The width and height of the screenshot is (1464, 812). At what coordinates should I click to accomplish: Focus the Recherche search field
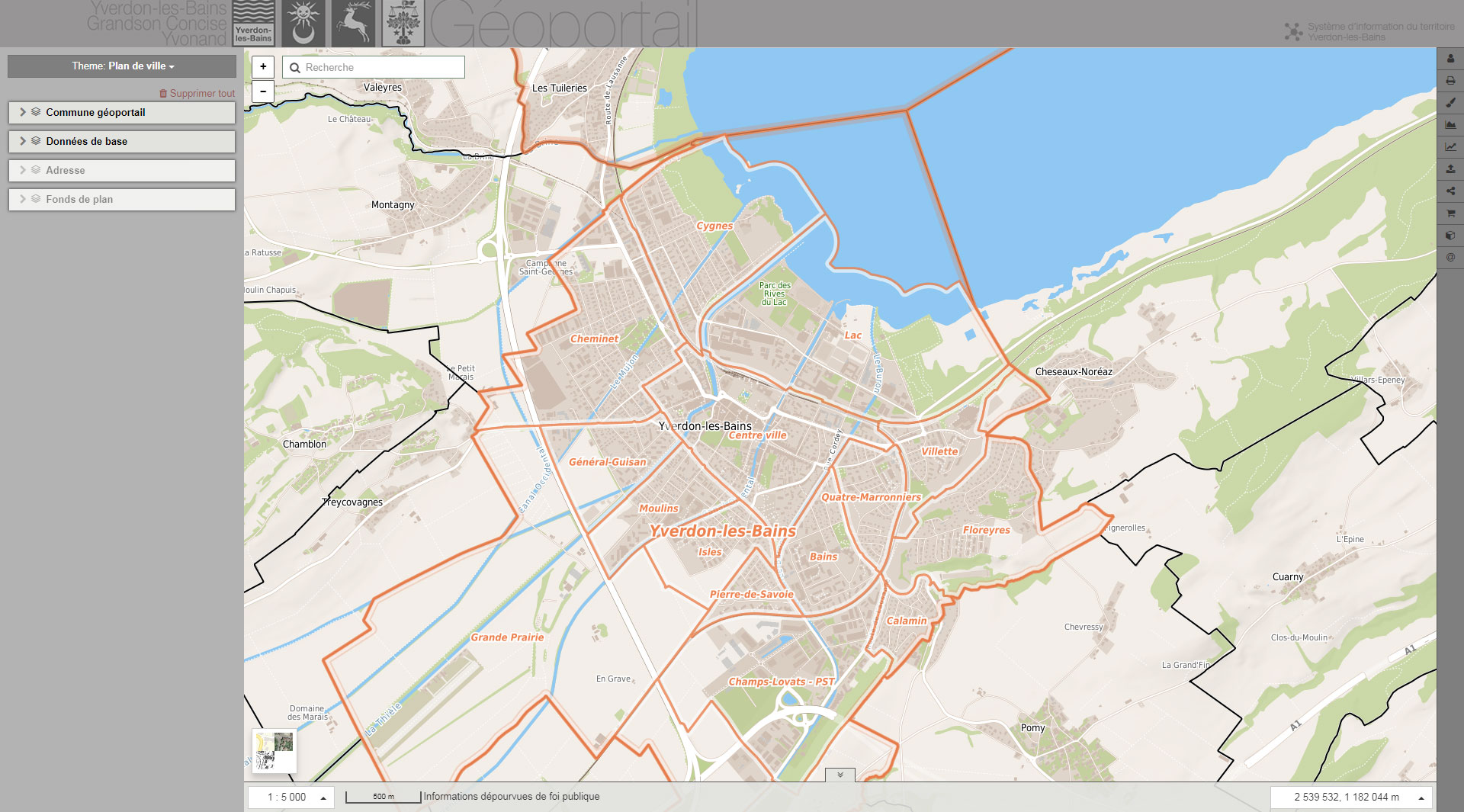[x=374, y=67]
